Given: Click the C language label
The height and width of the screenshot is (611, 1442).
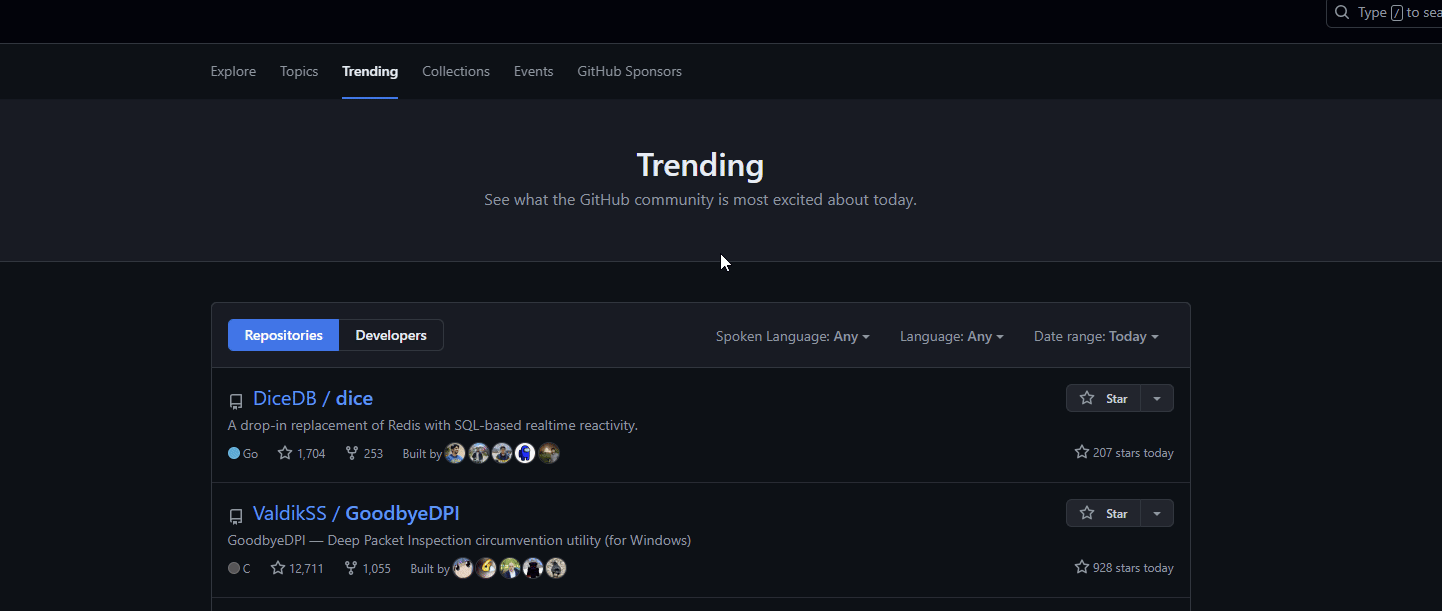Looking at the screenshot, I should [x=239, y=568].
